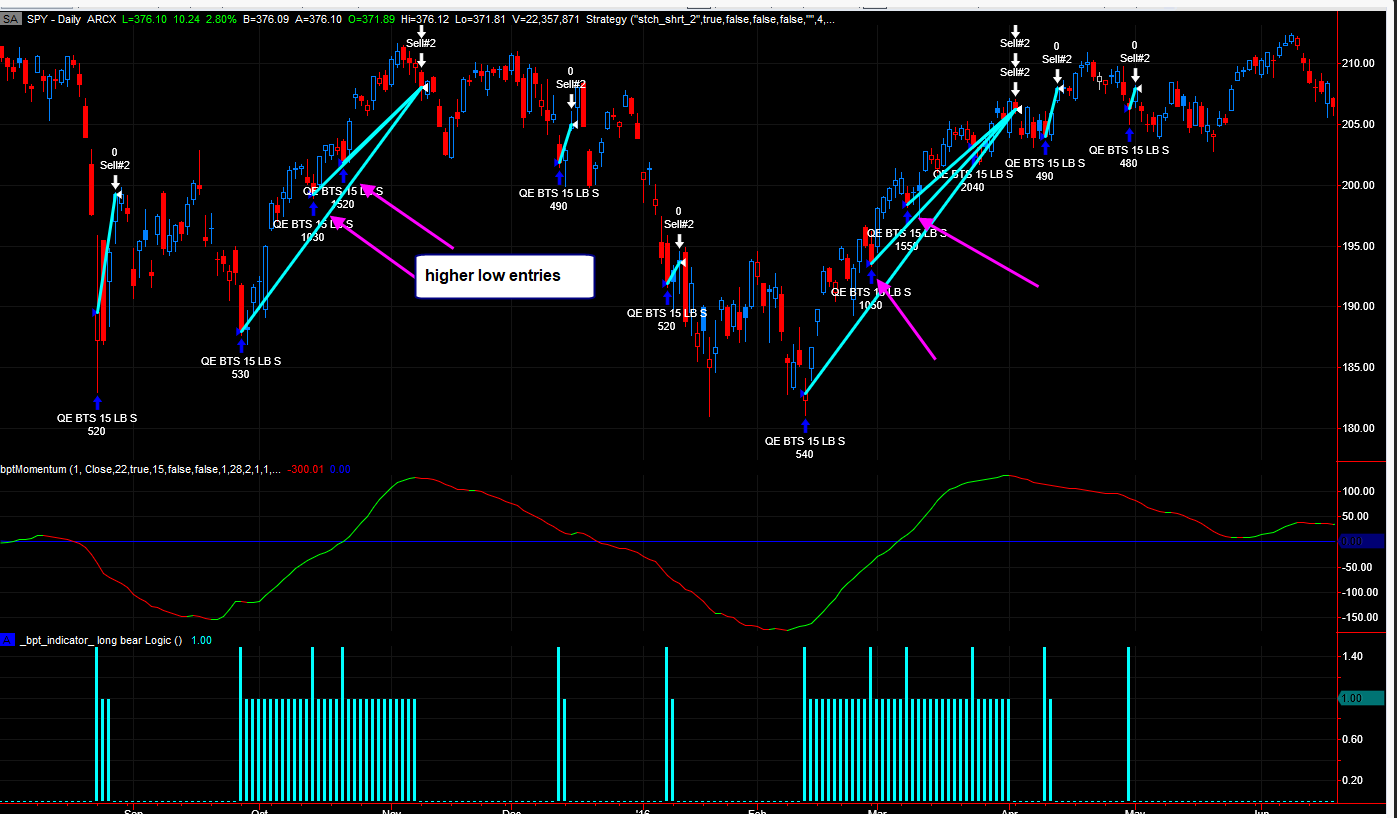Viewport: 1397px width, 818px height.
Task: Select magenta arrow pointing at 1520 entry
Action: pos(406,216)
